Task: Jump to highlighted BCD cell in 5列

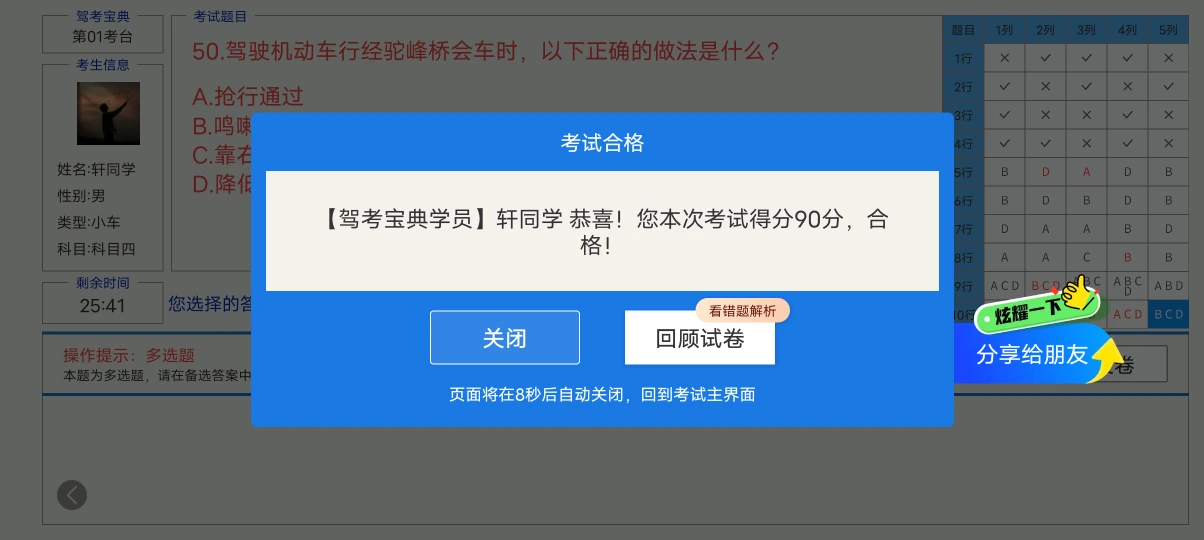Action: coord(1168,314)
